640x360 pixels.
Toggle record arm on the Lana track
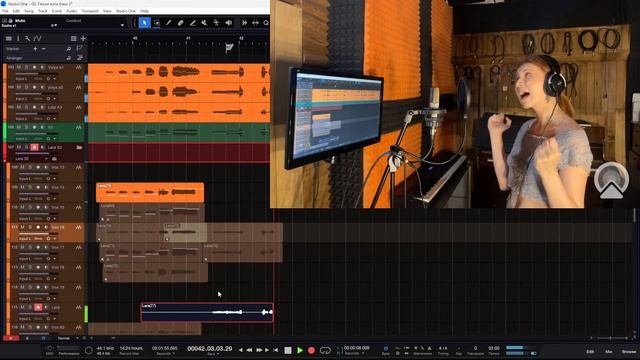(38, 307)
